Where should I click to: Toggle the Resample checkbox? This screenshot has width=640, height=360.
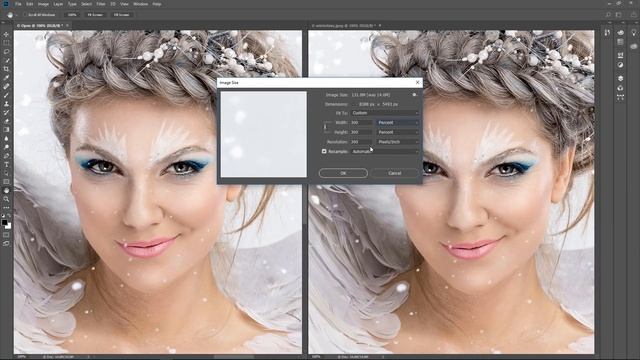[324, 151]
